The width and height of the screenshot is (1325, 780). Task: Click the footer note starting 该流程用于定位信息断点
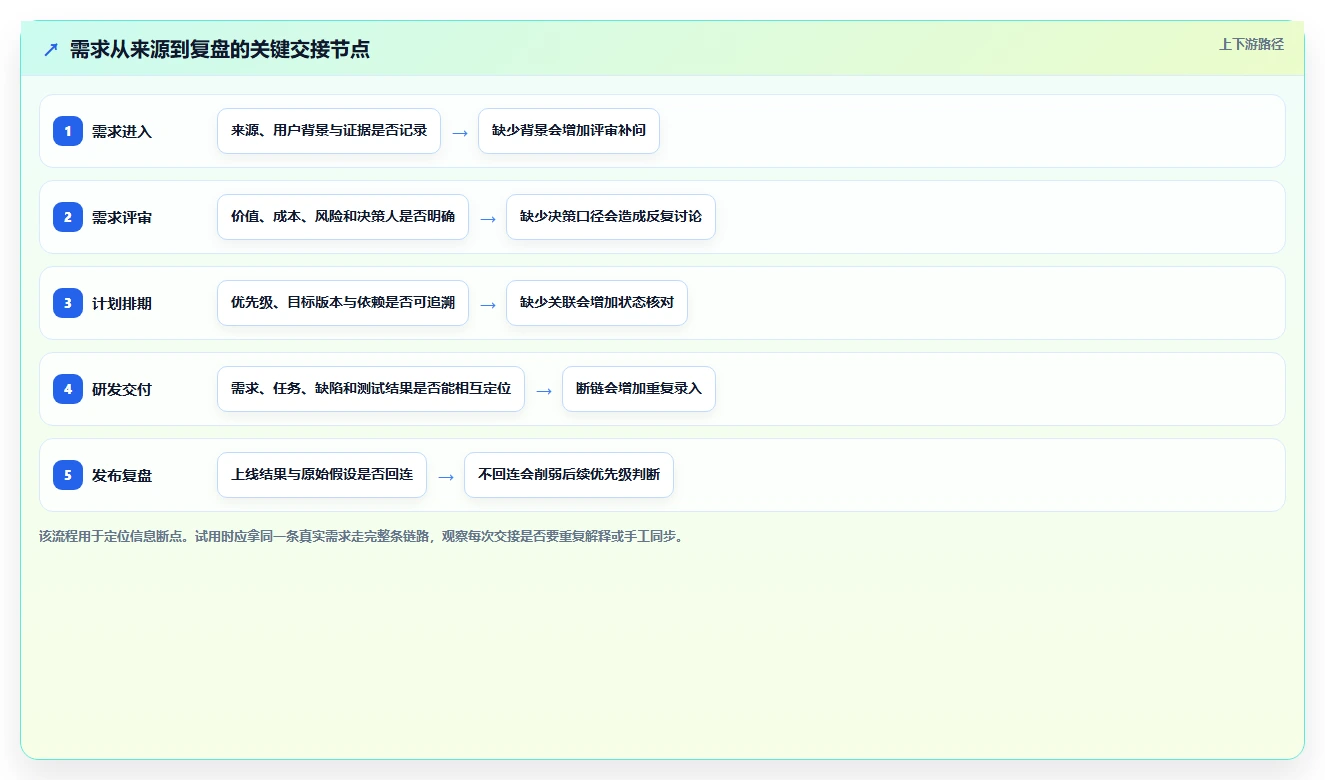click(362, 536)
